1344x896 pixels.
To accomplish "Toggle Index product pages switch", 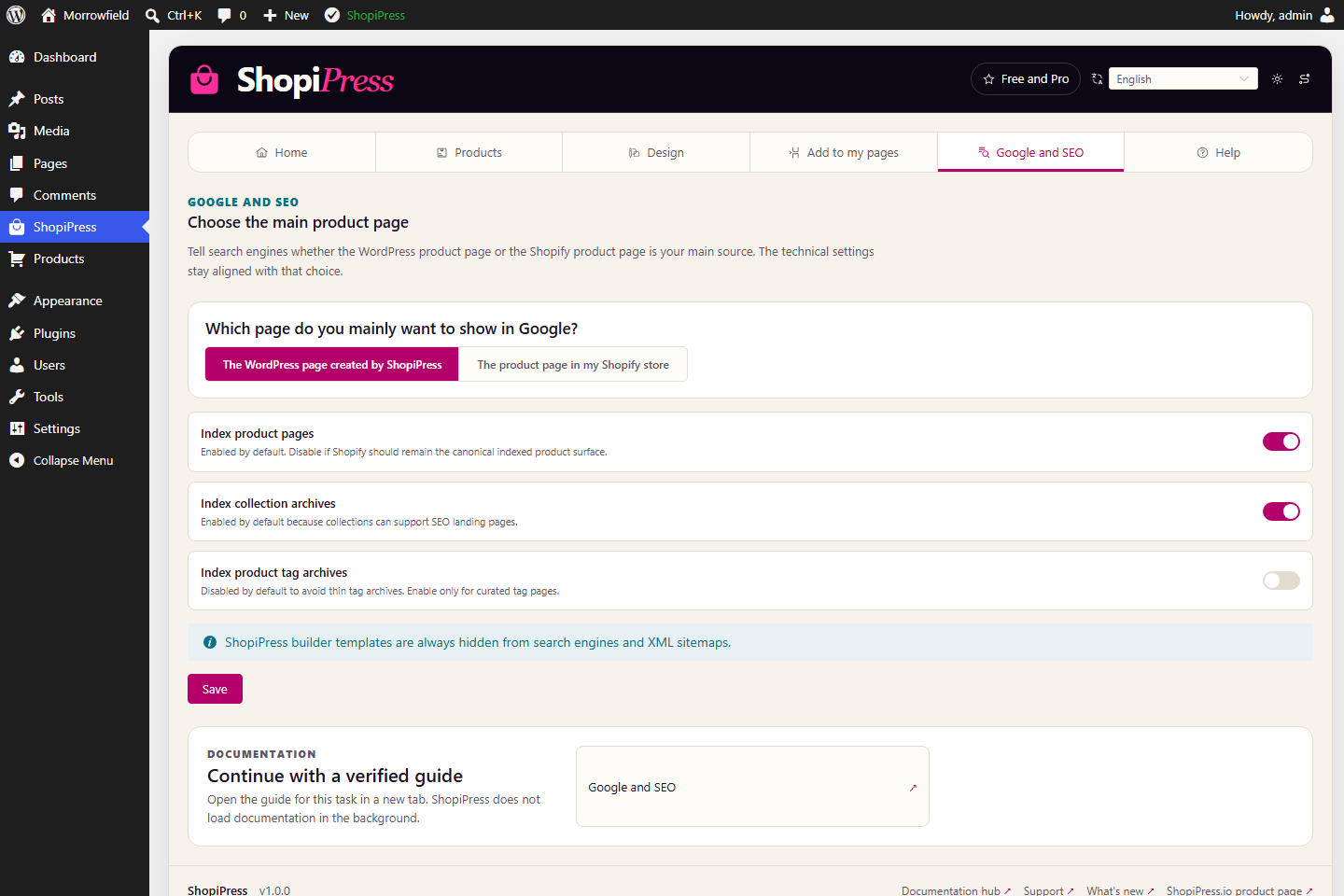I will 1281,441.
